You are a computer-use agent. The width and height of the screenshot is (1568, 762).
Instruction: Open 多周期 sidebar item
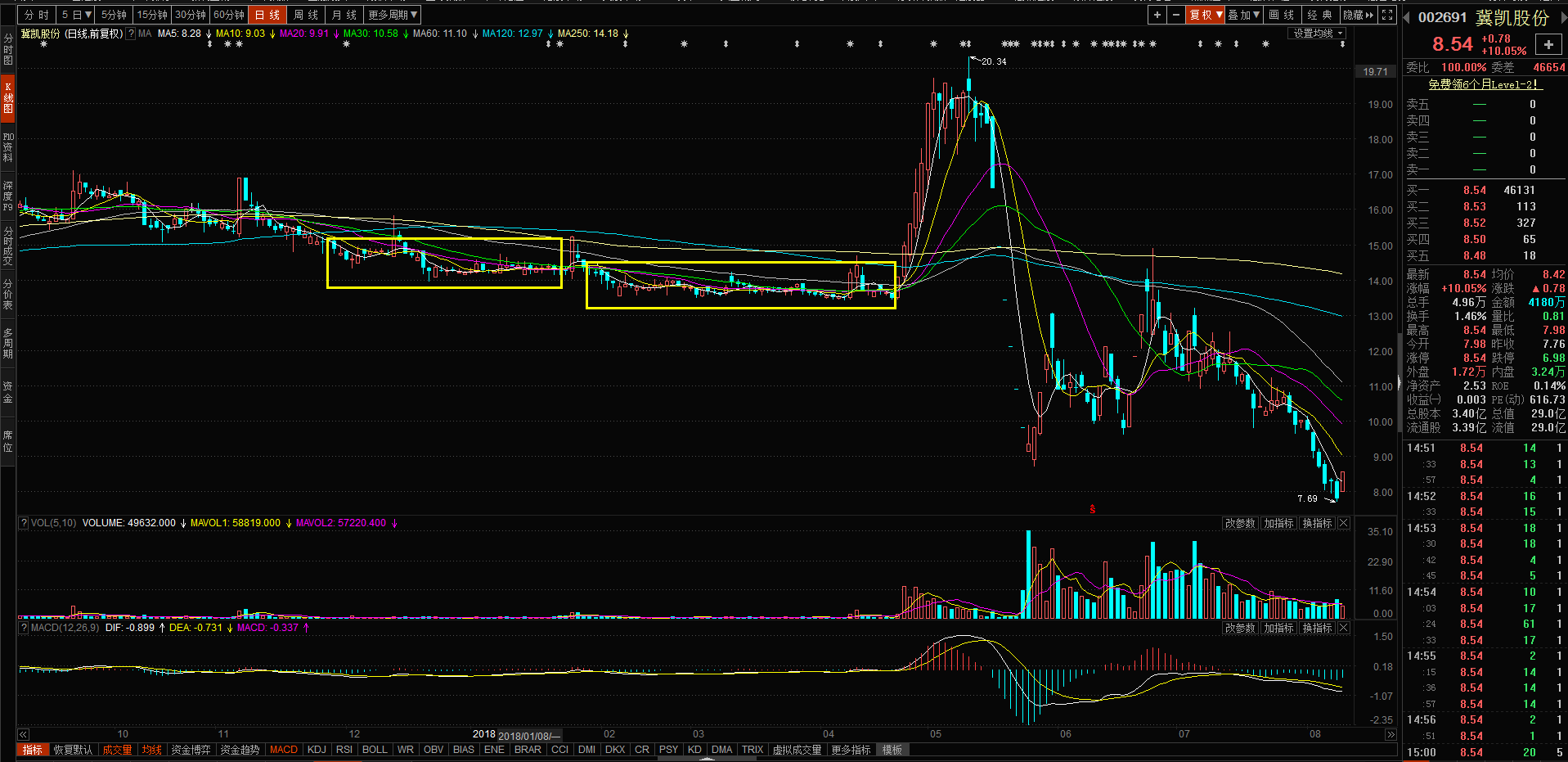point(7,343)
